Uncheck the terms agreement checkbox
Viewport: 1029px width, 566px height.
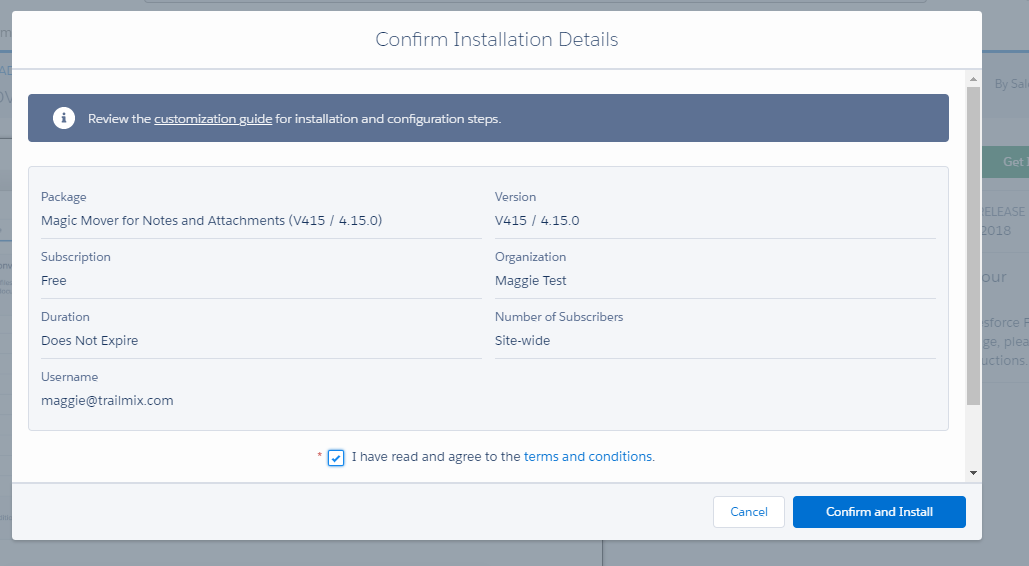click(336, 458)
